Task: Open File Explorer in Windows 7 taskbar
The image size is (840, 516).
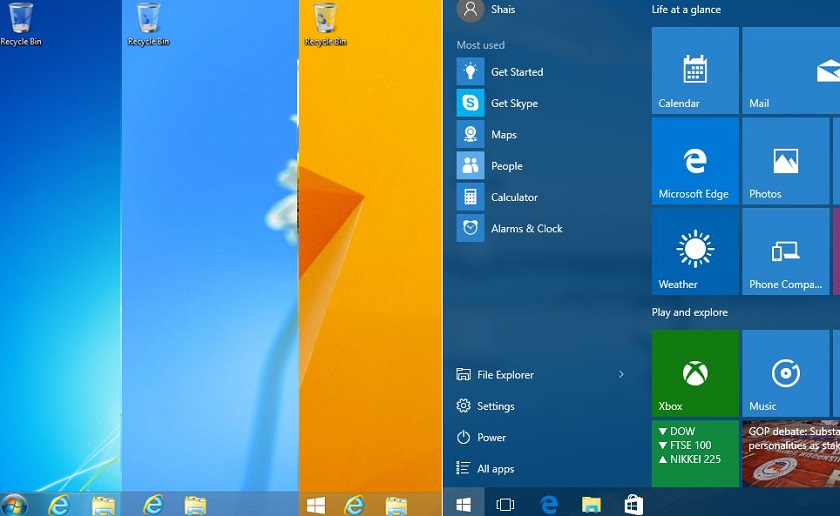Action: point(103,506)
